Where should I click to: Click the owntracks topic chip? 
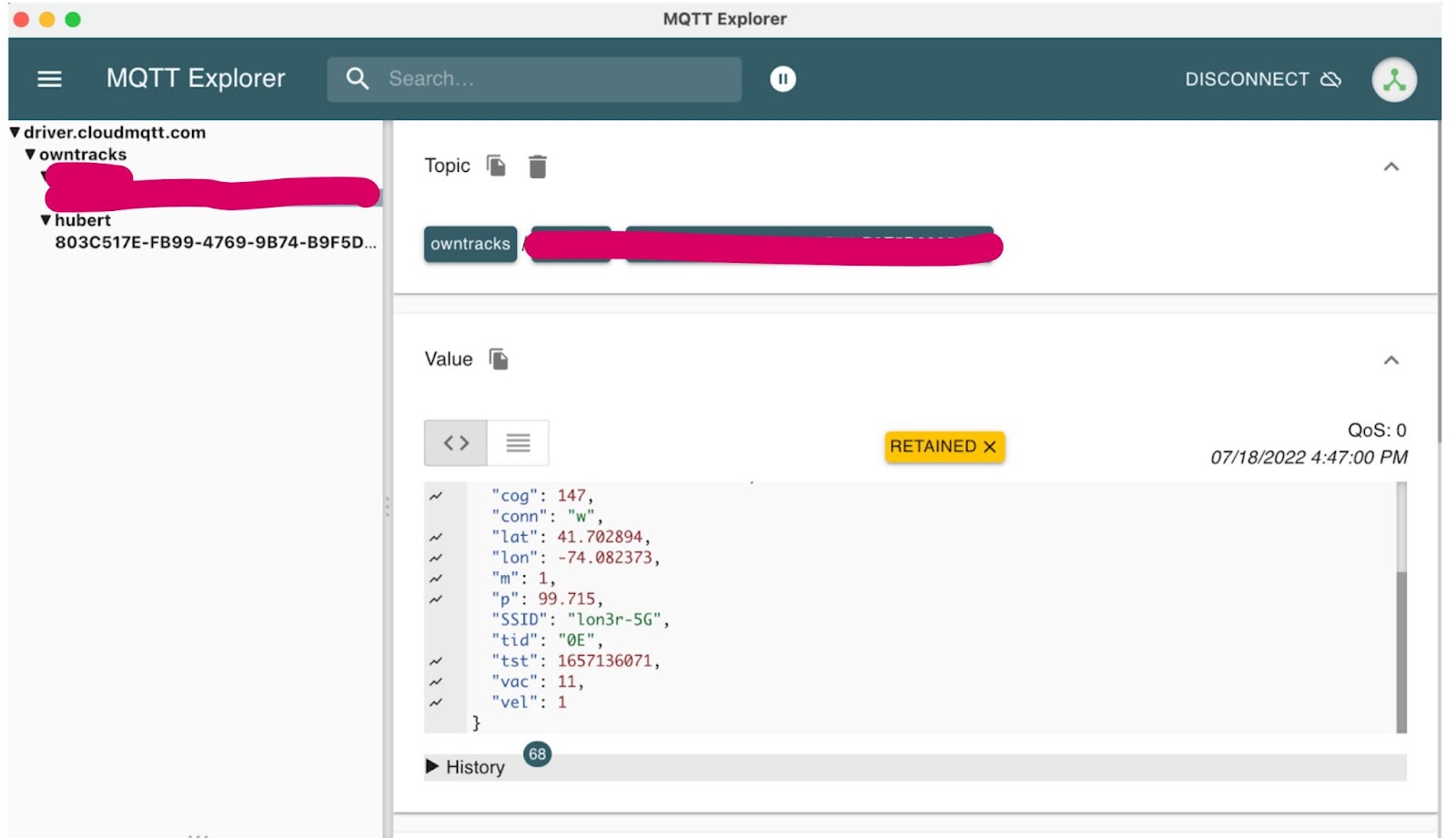point(470,244)
